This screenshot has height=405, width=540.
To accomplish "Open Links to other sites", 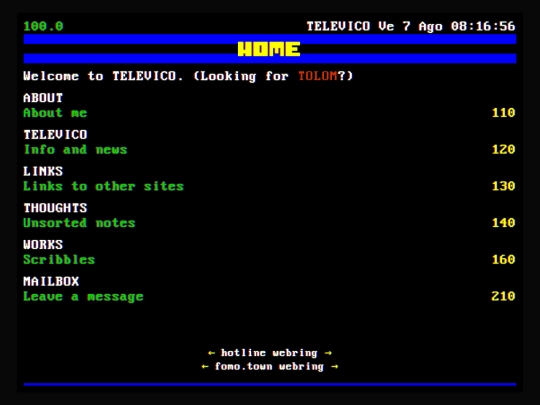I will [x=103, y=186].
